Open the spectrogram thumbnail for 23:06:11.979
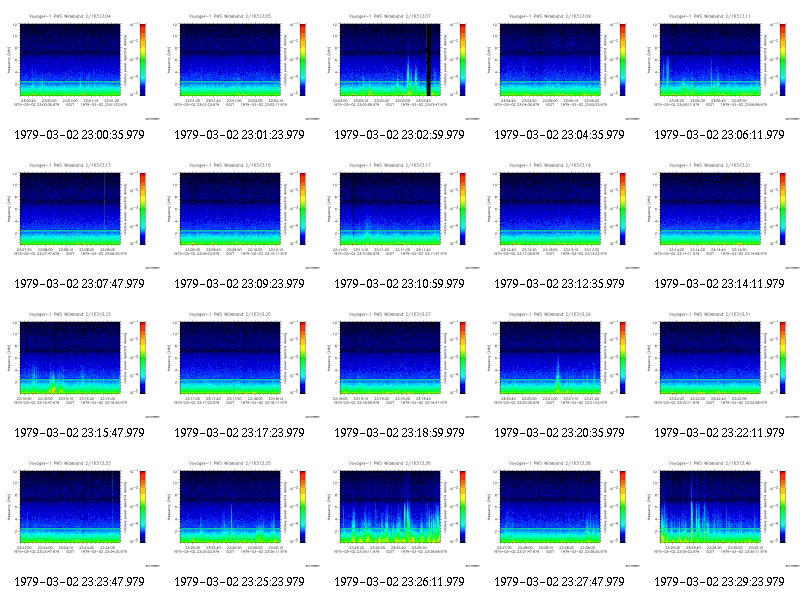This screenshot has height=596, width=800. [720, 66]
